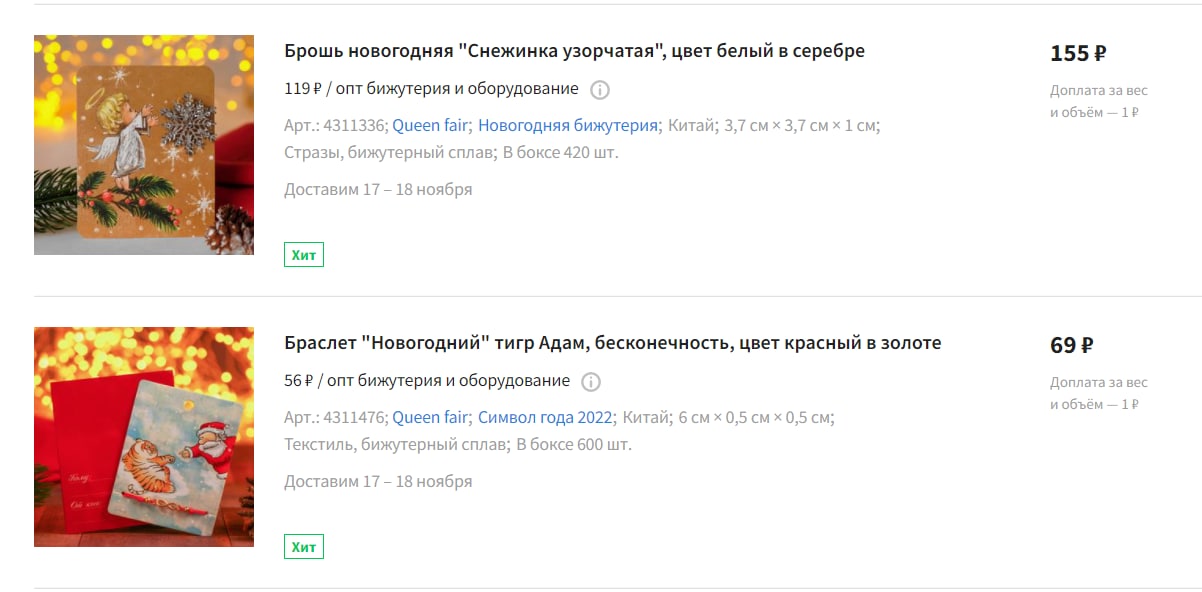Click the "Хит" badge on the brooch item
1202x592 pixels.
[304, 255]
